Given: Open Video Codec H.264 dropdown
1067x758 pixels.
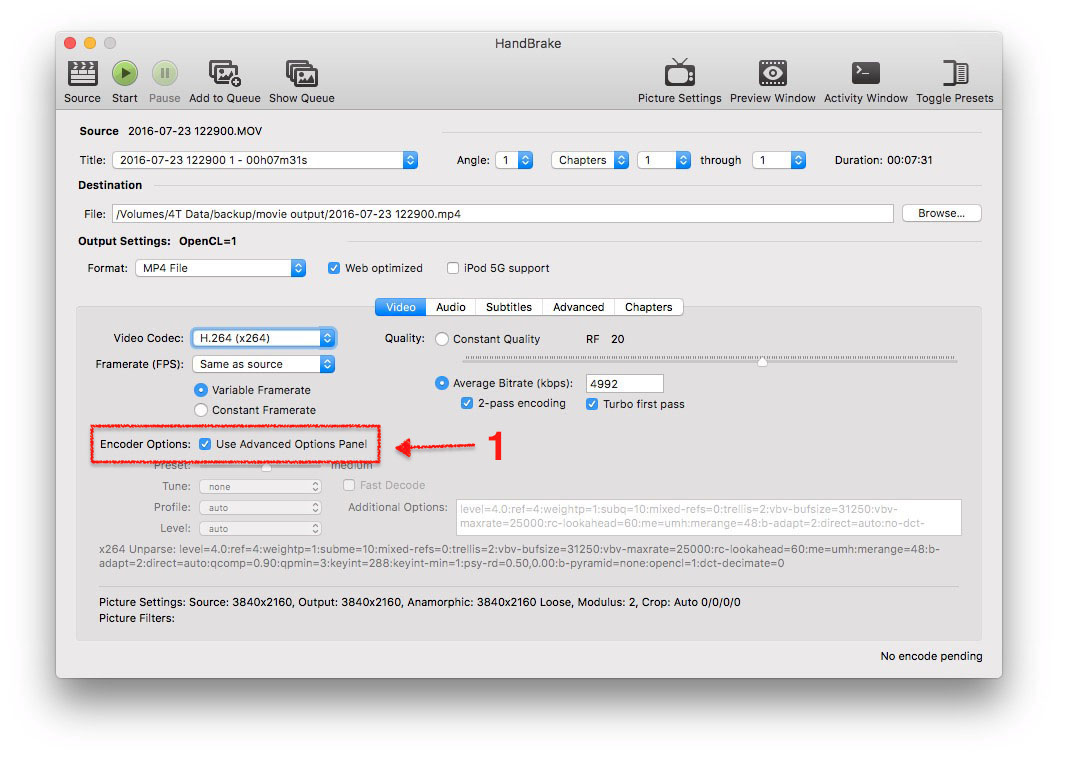Looking at the screenshot, I should click(263, 338).
